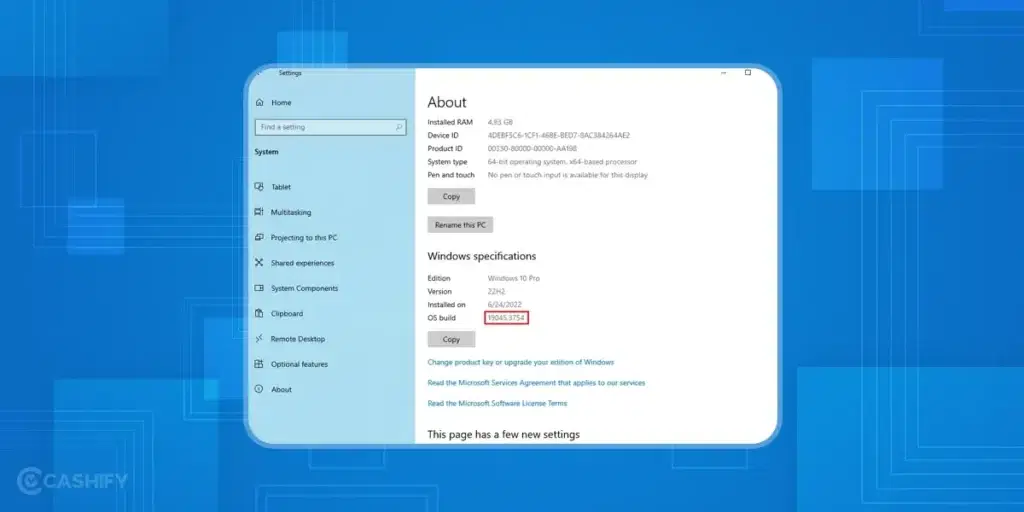Click the Home icon in the sidebar
The width and height of the screenshot is (1024, 512).
[x=260, y=103]
